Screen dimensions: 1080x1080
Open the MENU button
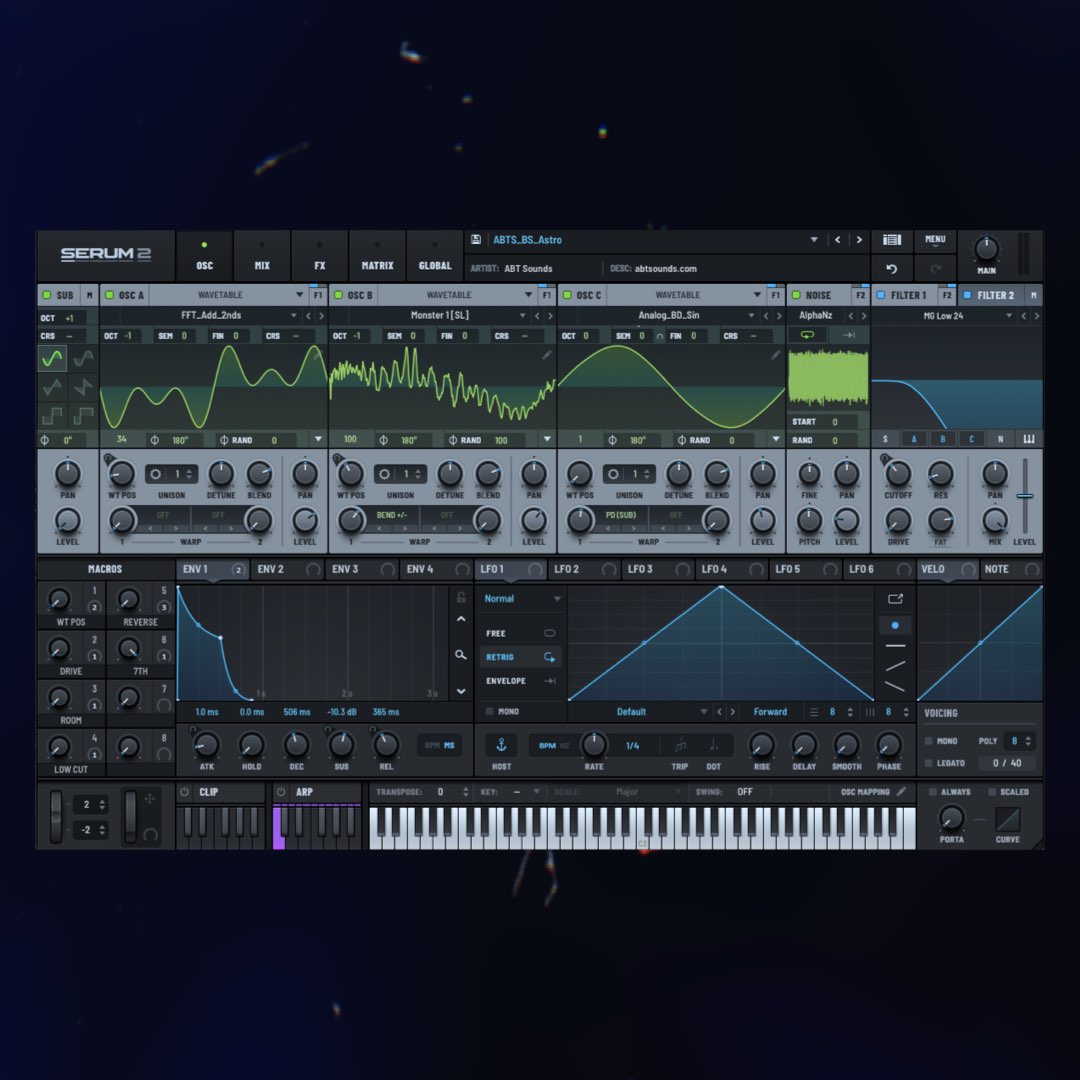click(935, 240)
